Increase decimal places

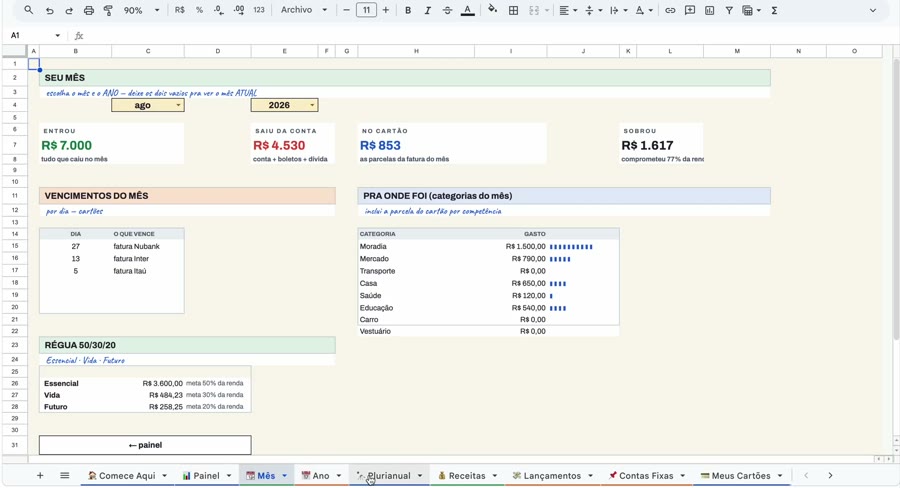239,10
